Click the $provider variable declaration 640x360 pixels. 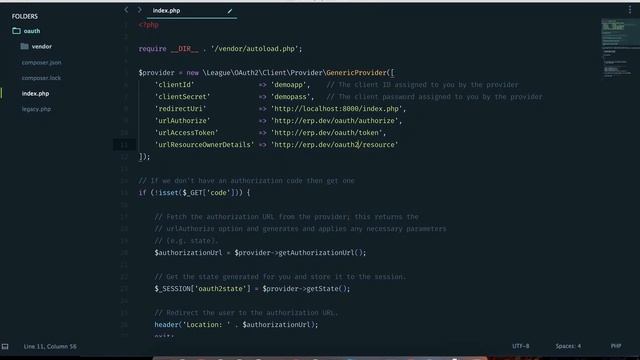(x=156, y=73)
